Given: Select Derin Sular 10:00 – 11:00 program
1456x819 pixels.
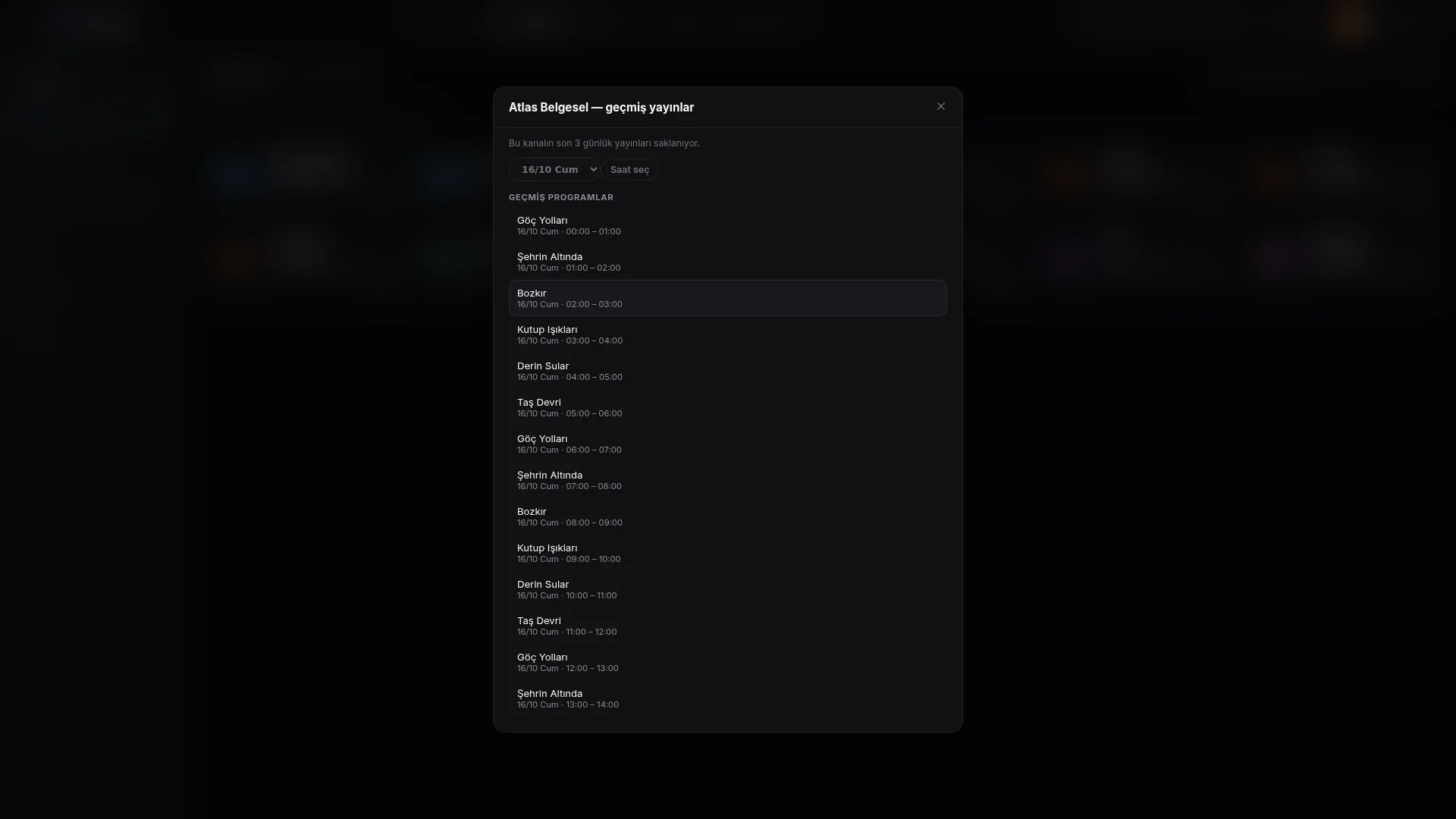Looking at the screenshot, I should 728,589.
